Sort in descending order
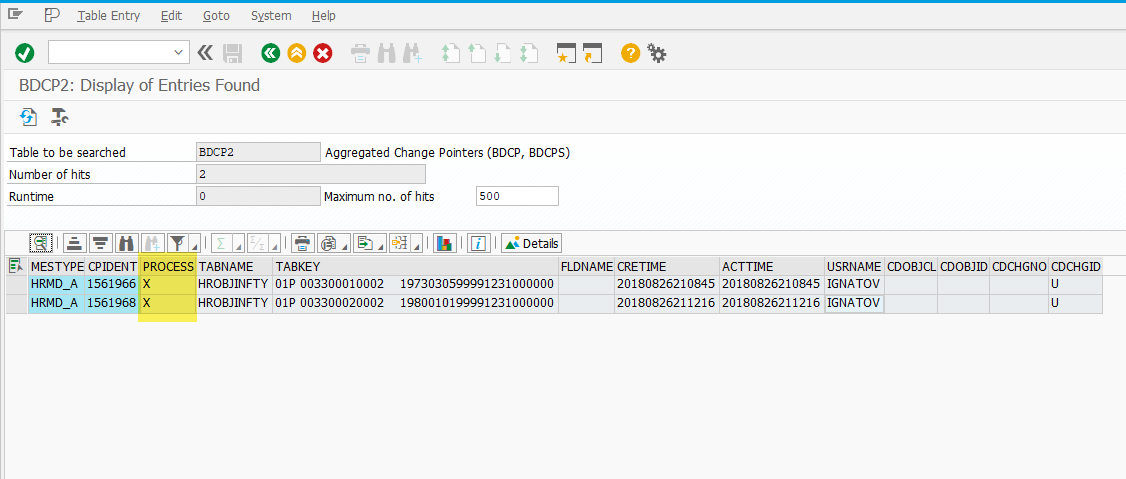The height and width of the screenshot is (479, 1126). [x=101, y=243]
